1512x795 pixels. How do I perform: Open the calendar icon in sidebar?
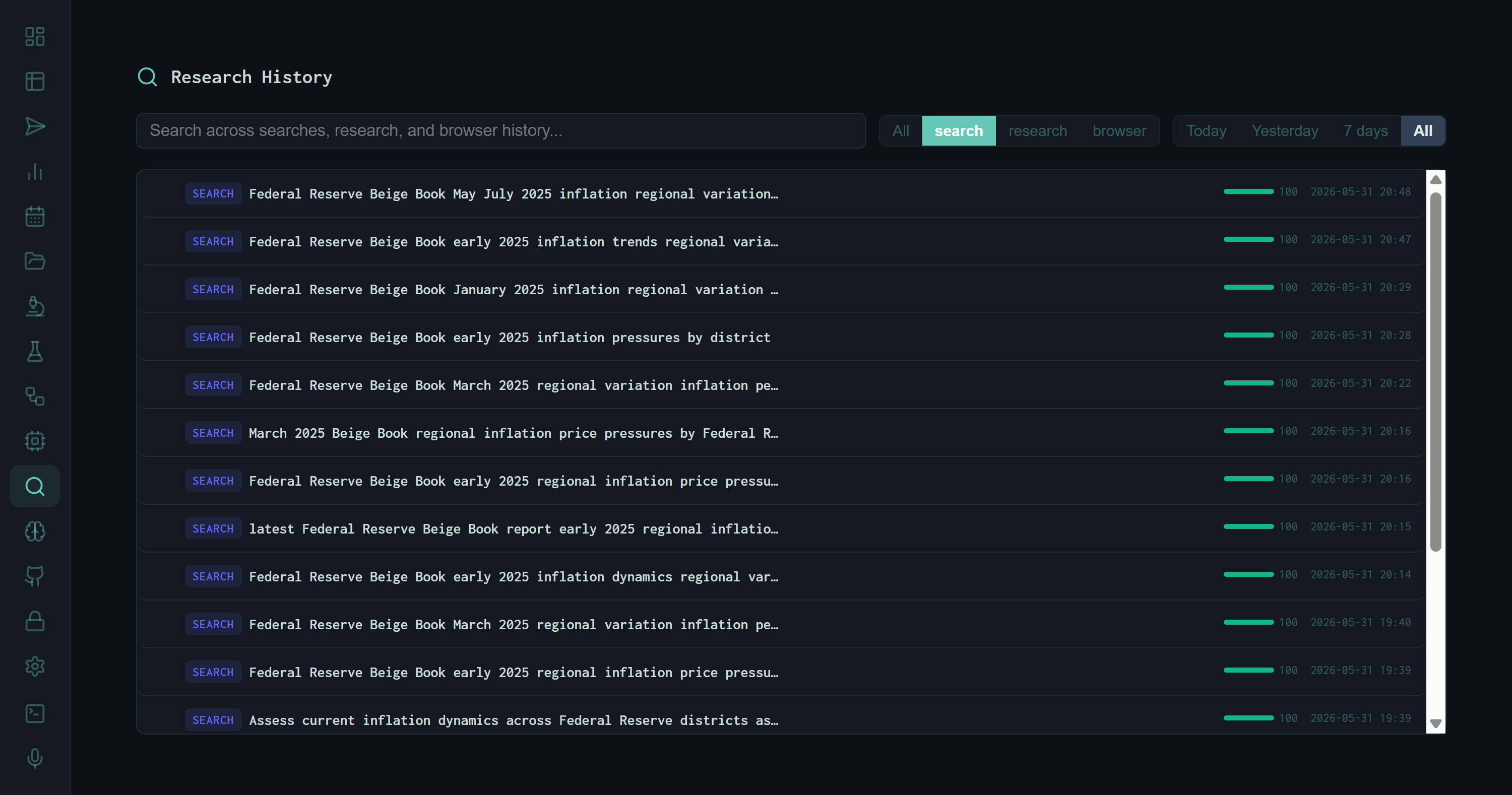point(35,217)
